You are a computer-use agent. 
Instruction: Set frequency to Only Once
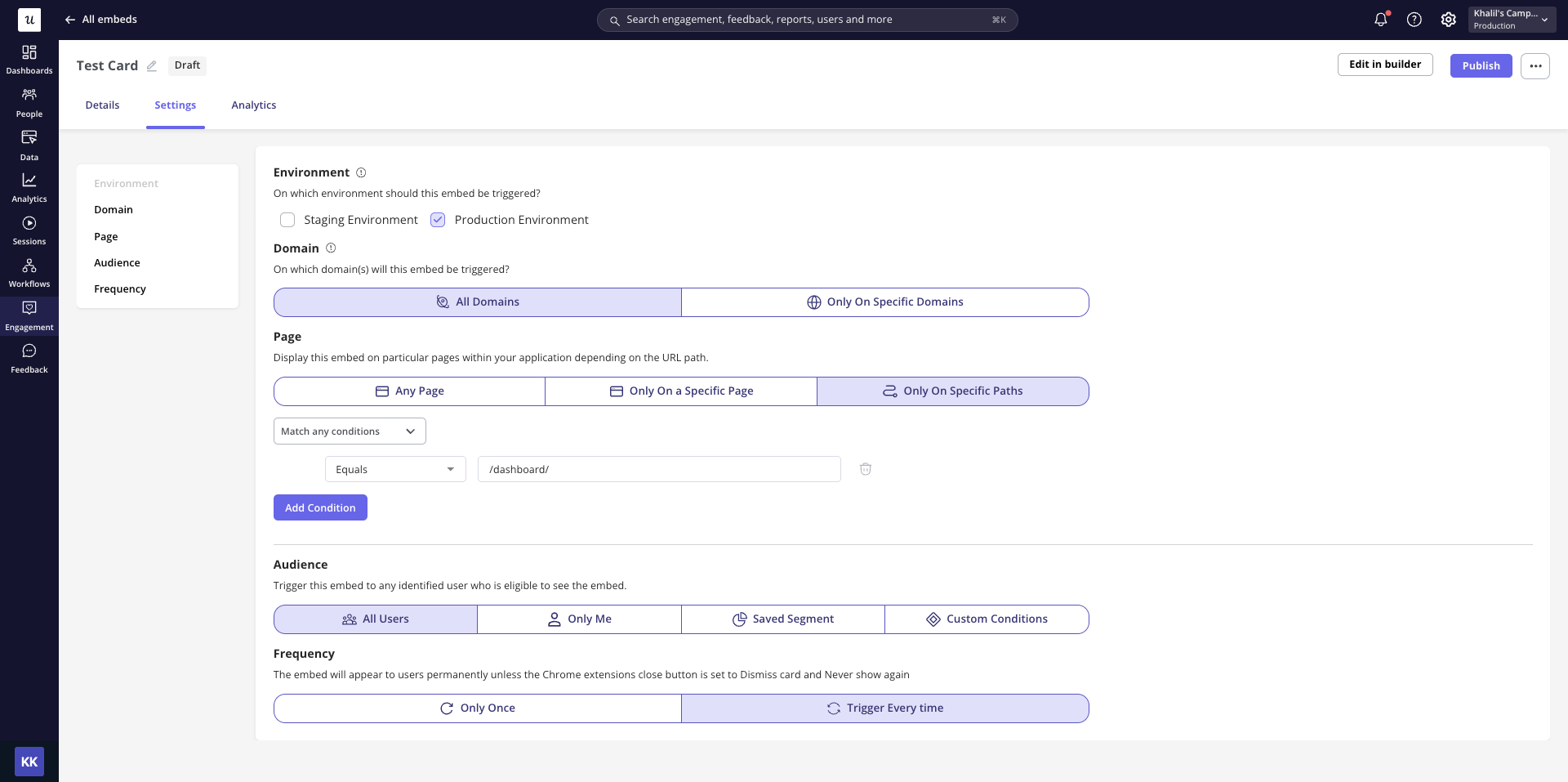(x=478, y=708)
